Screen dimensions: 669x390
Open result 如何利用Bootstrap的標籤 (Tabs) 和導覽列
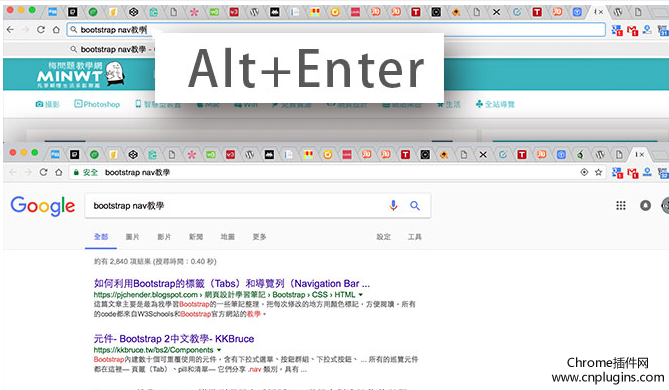tap(232, 283)
